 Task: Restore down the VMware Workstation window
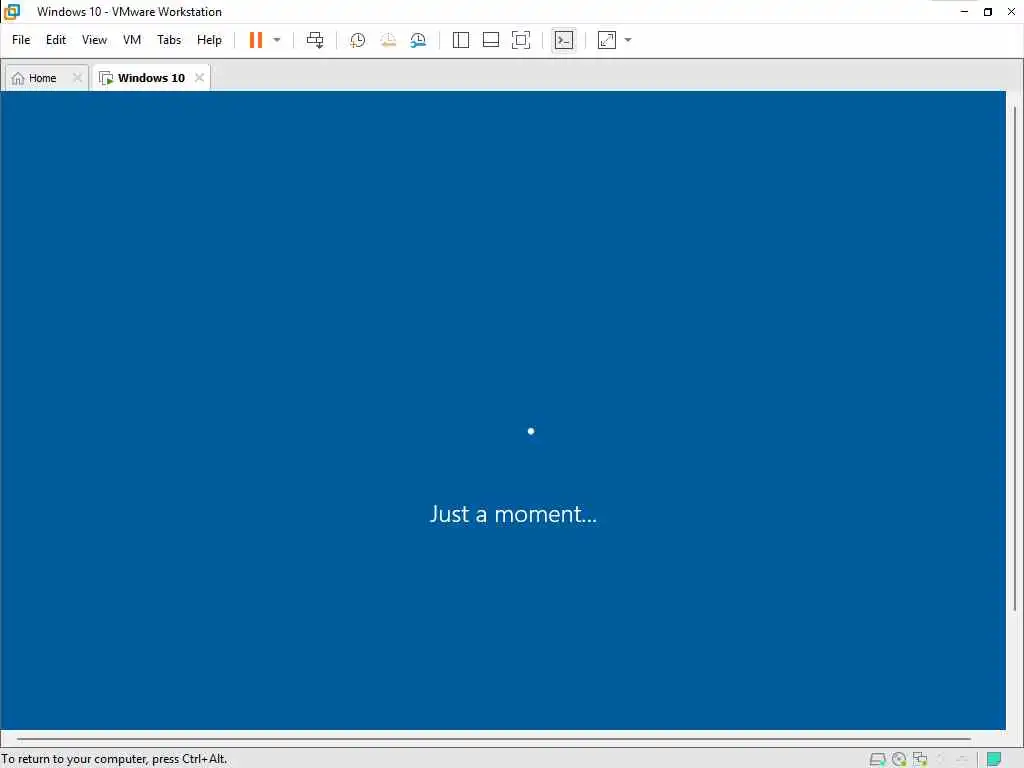click(x=987, y=12)
